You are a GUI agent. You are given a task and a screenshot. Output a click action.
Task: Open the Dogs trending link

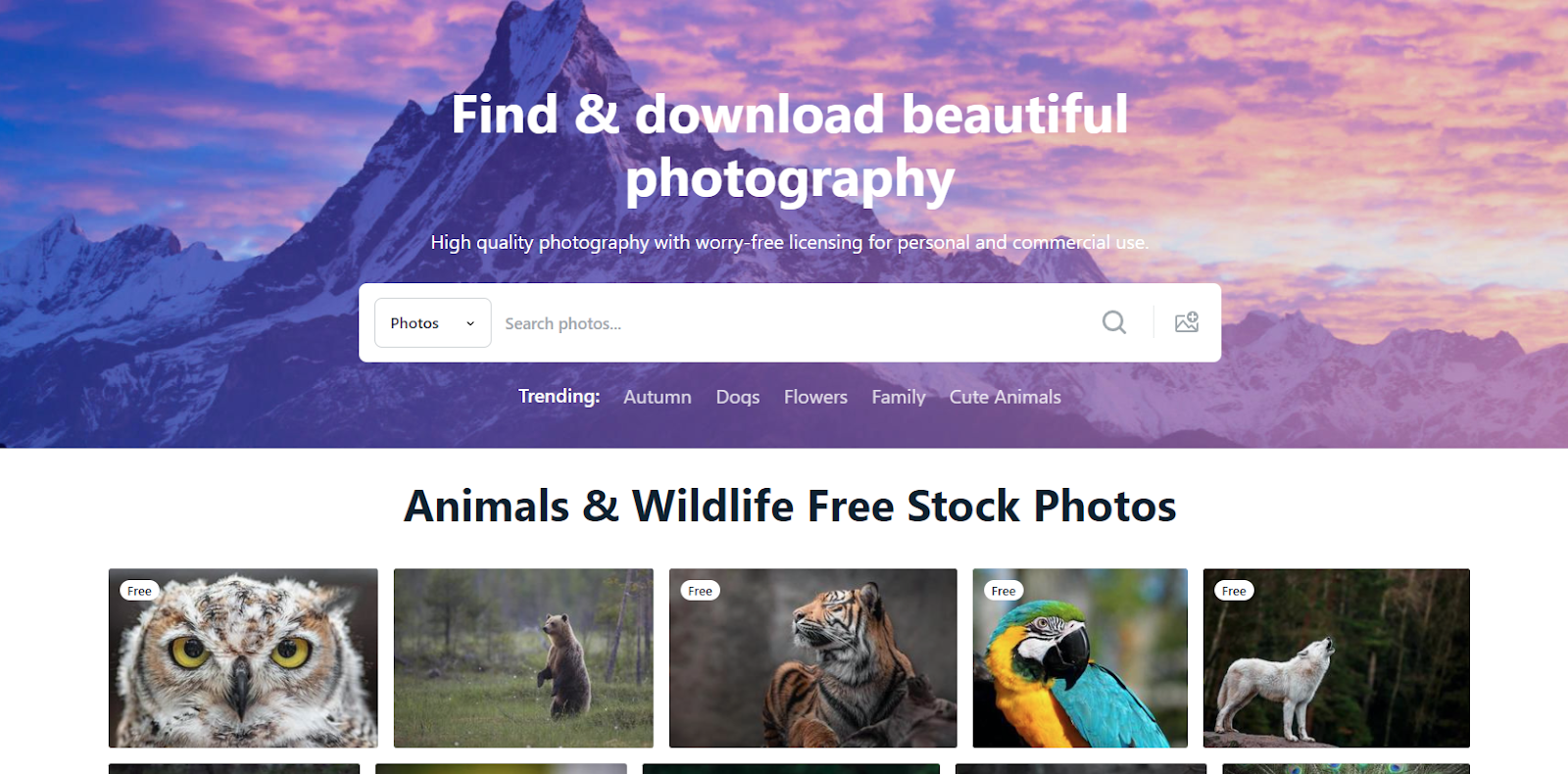coord(738,397)
